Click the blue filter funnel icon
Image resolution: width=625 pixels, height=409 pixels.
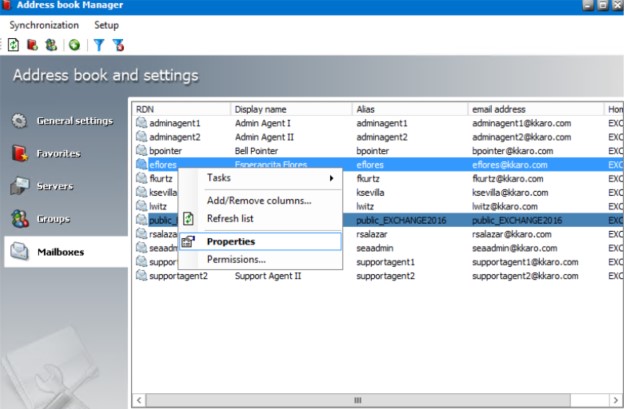tap(99, 44)
